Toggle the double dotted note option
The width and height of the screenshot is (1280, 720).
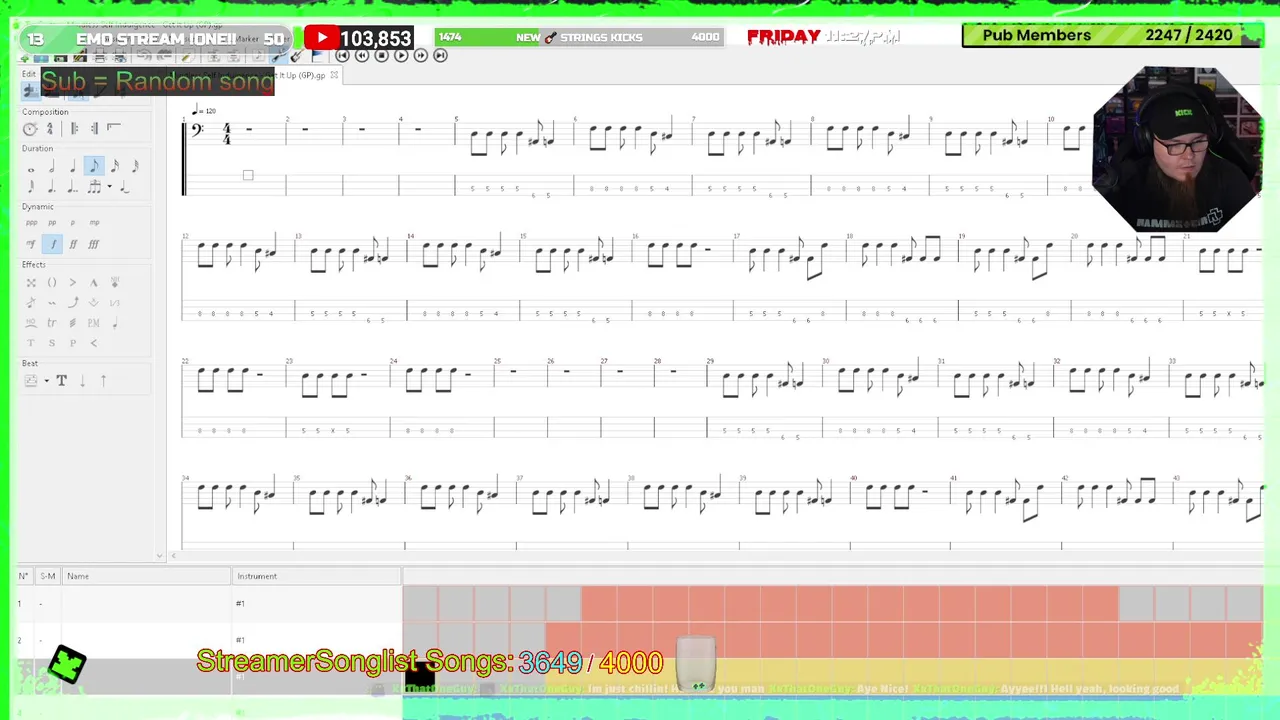pyautogui.click(x=73, y=186)
